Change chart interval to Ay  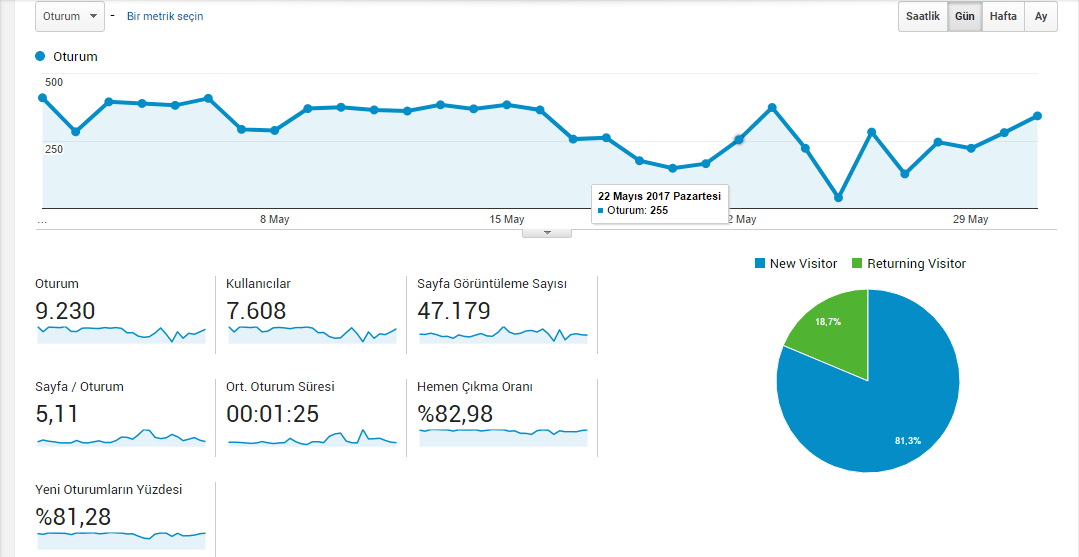[1040, 17]
